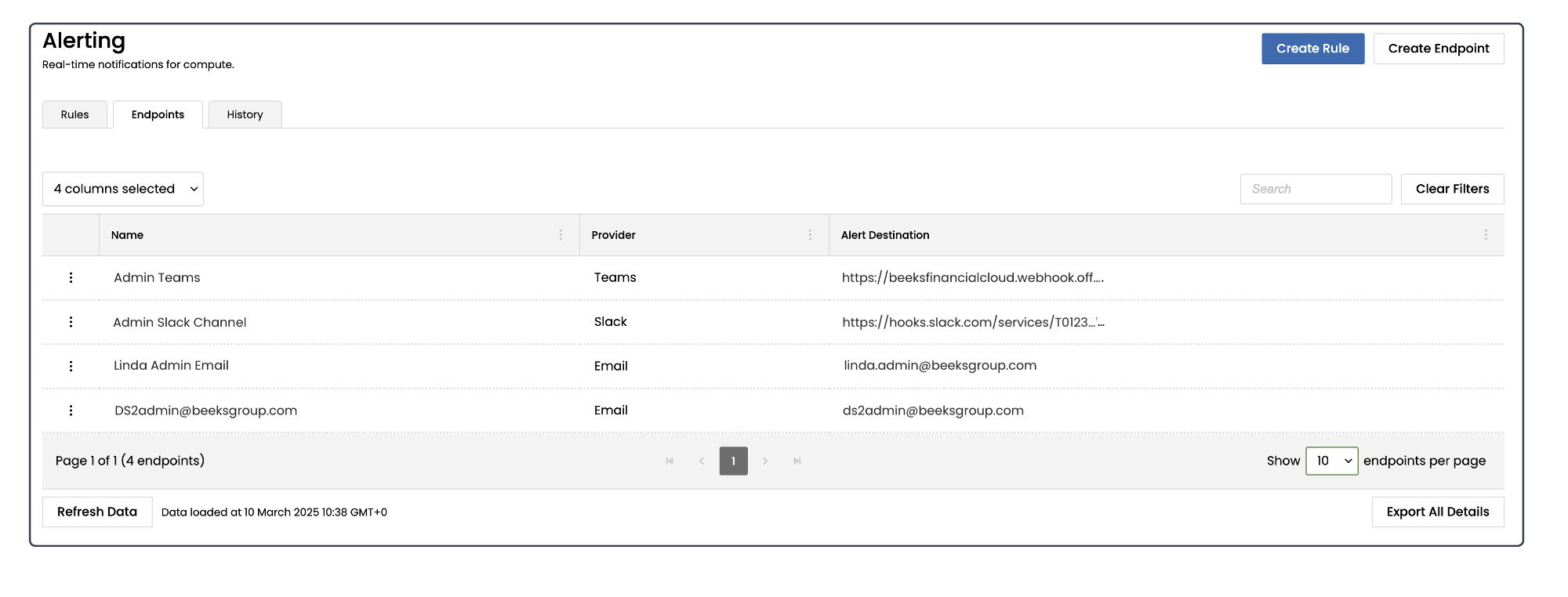The height and width of the screenshot is (597, 1568).
Task: Click Export All Details button
Action: pos(1437,512)
